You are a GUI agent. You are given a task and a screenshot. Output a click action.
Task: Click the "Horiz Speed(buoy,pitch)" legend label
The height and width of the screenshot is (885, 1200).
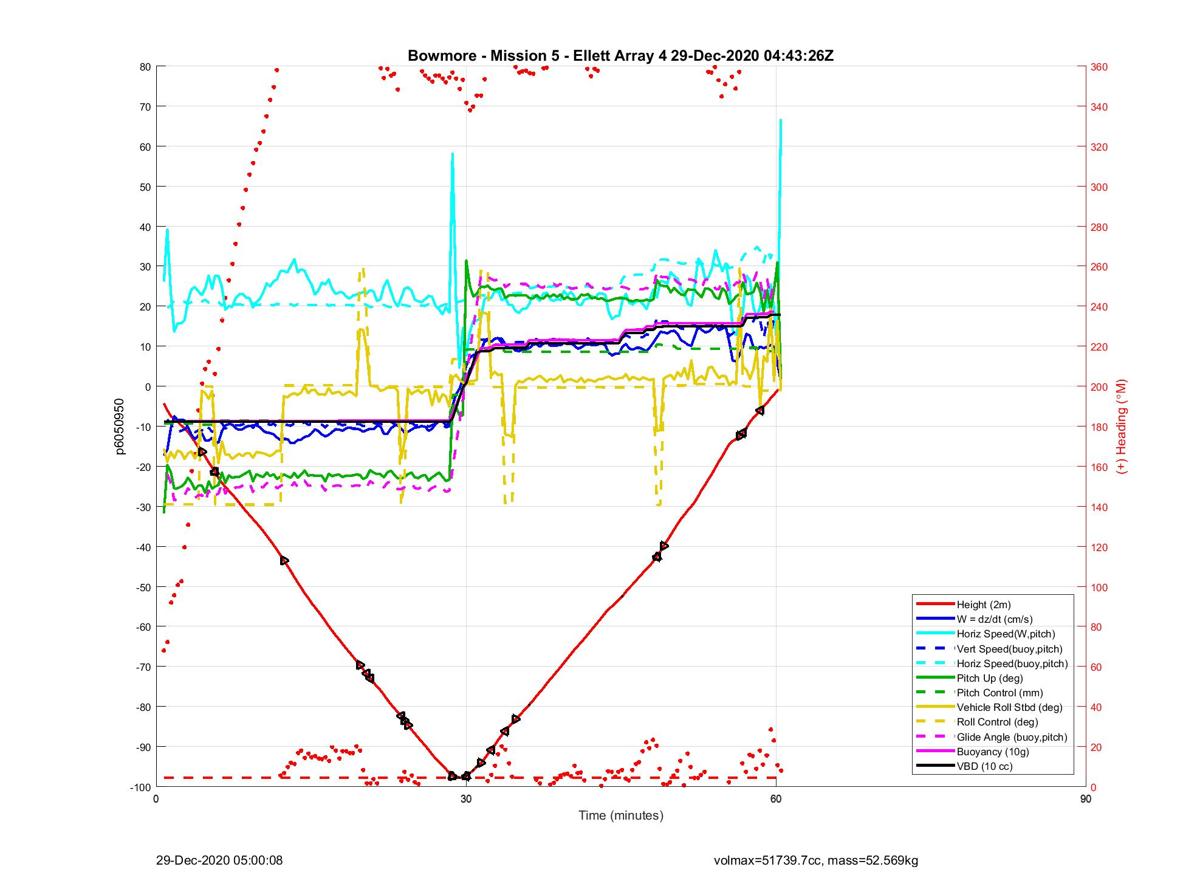[x=1012, y=664]
